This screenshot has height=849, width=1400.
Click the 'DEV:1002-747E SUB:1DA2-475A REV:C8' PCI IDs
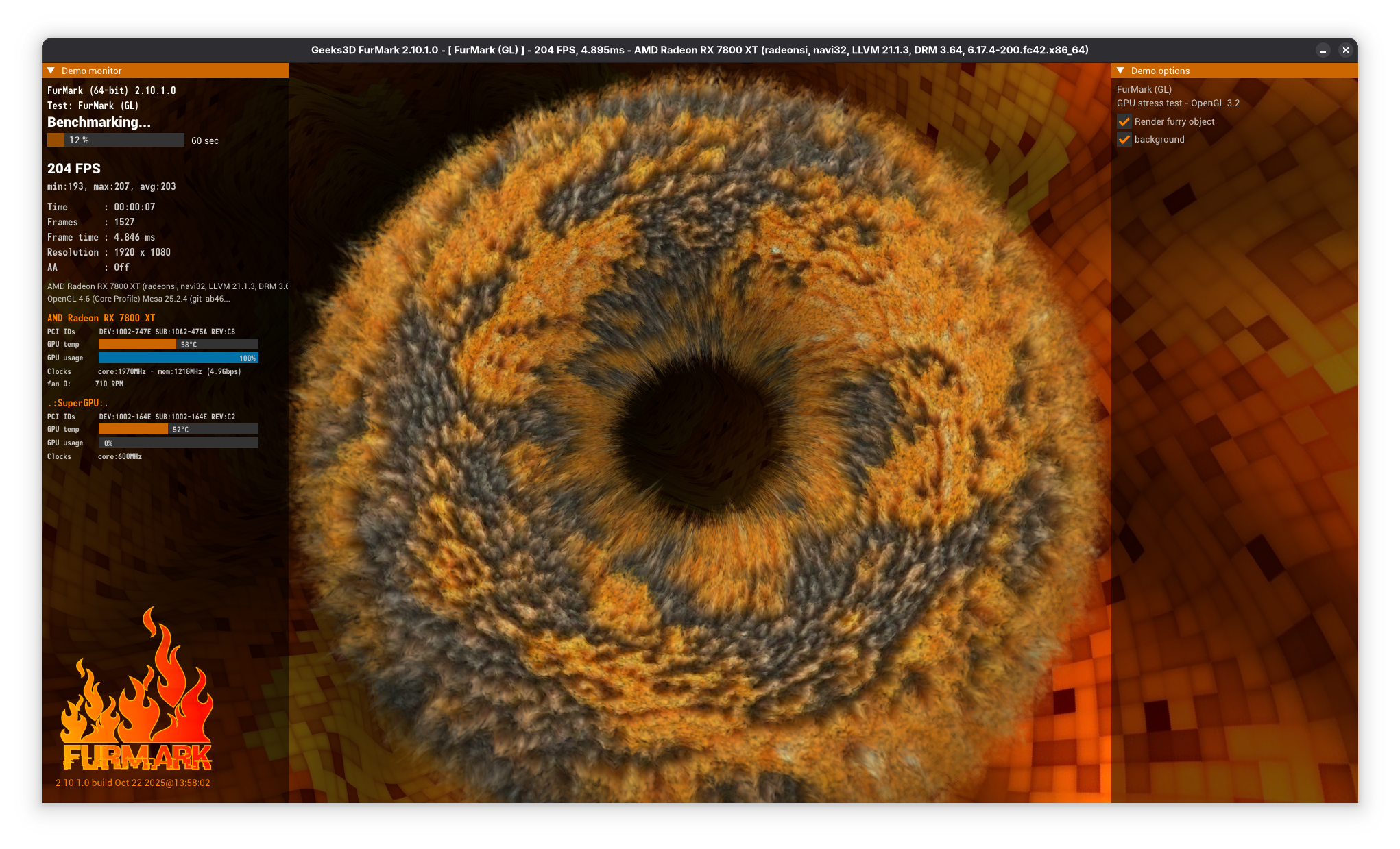(x=167, y=332)
